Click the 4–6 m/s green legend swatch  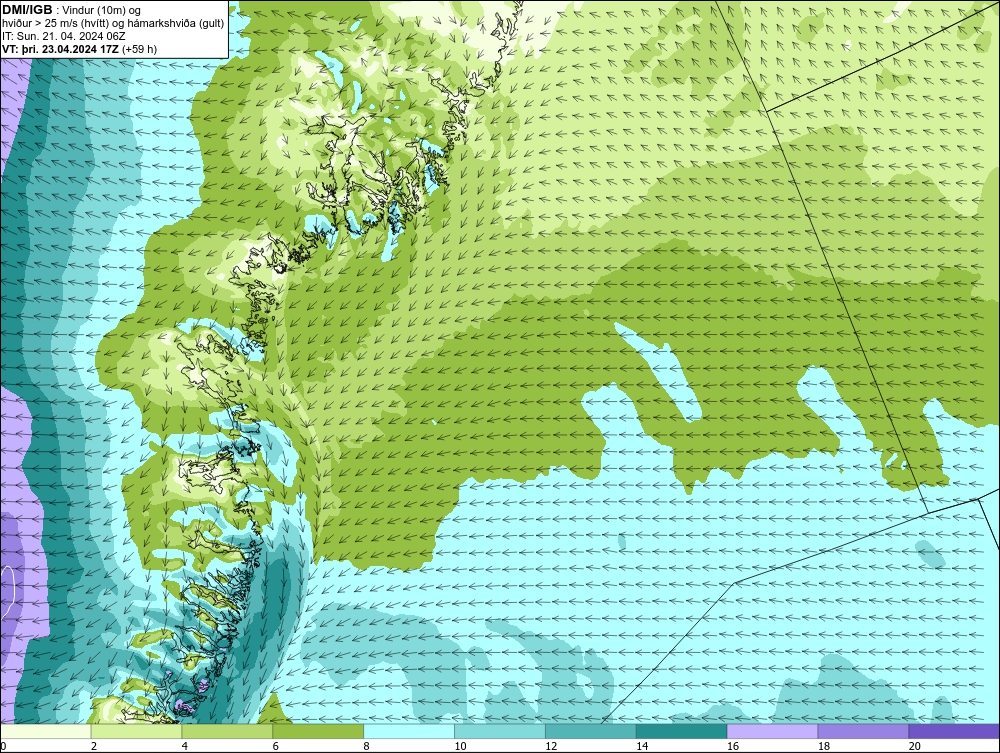(x=227, y=731)
